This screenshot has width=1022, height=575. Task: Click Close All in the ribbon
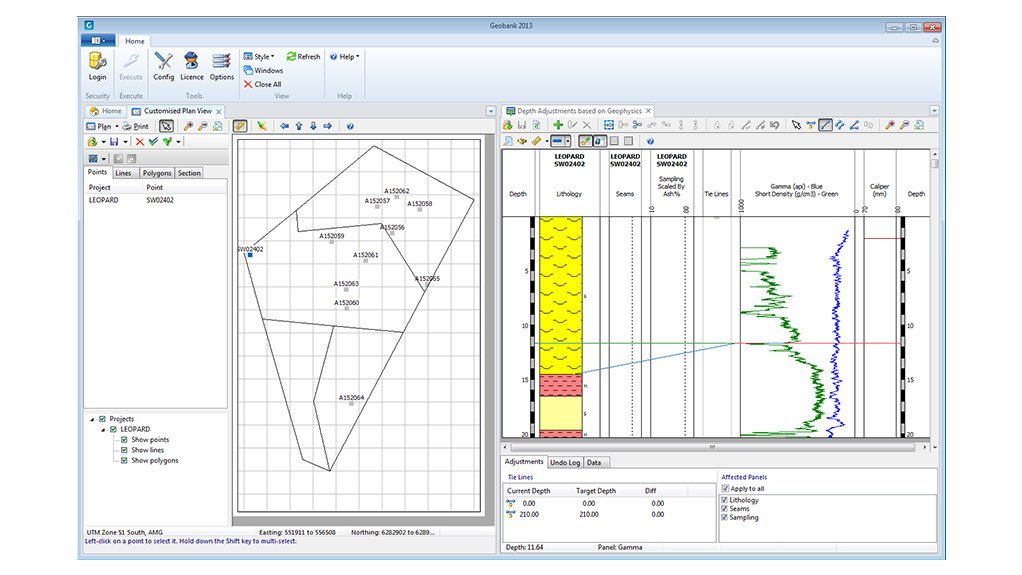263,84
